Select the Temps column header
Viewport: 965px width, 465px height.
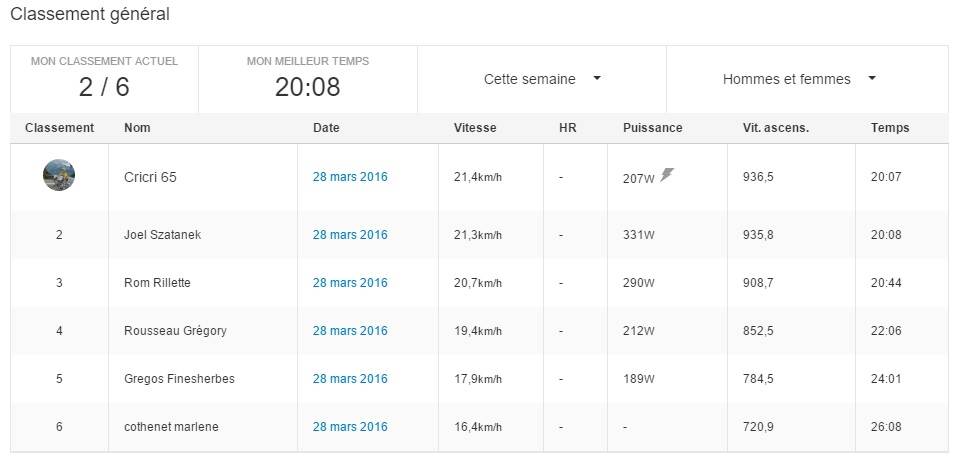890,128
